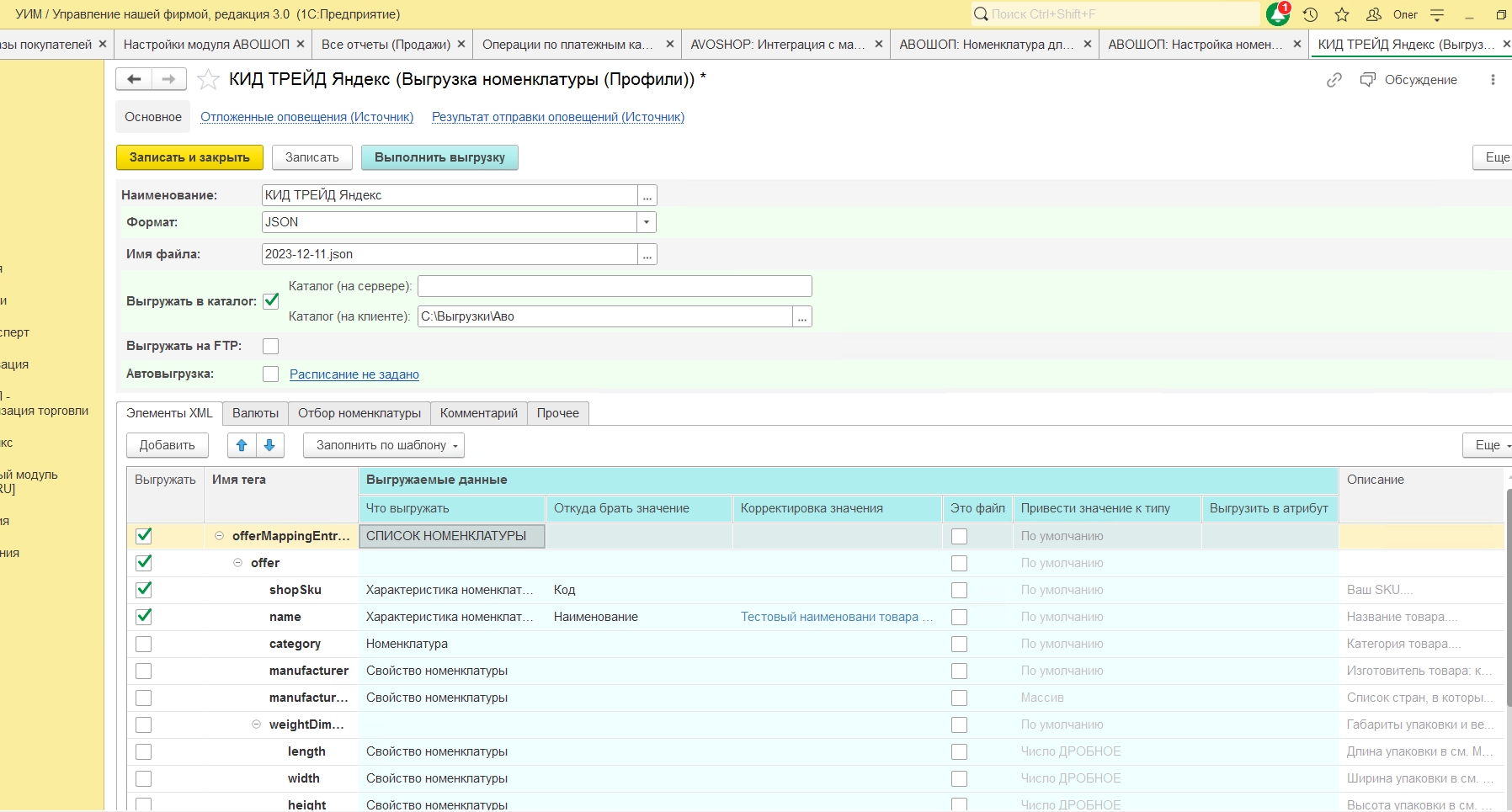Screen dimensions: 1512x812
Task: Click the Выполнить выгрузку button
Action: [439, 157]
